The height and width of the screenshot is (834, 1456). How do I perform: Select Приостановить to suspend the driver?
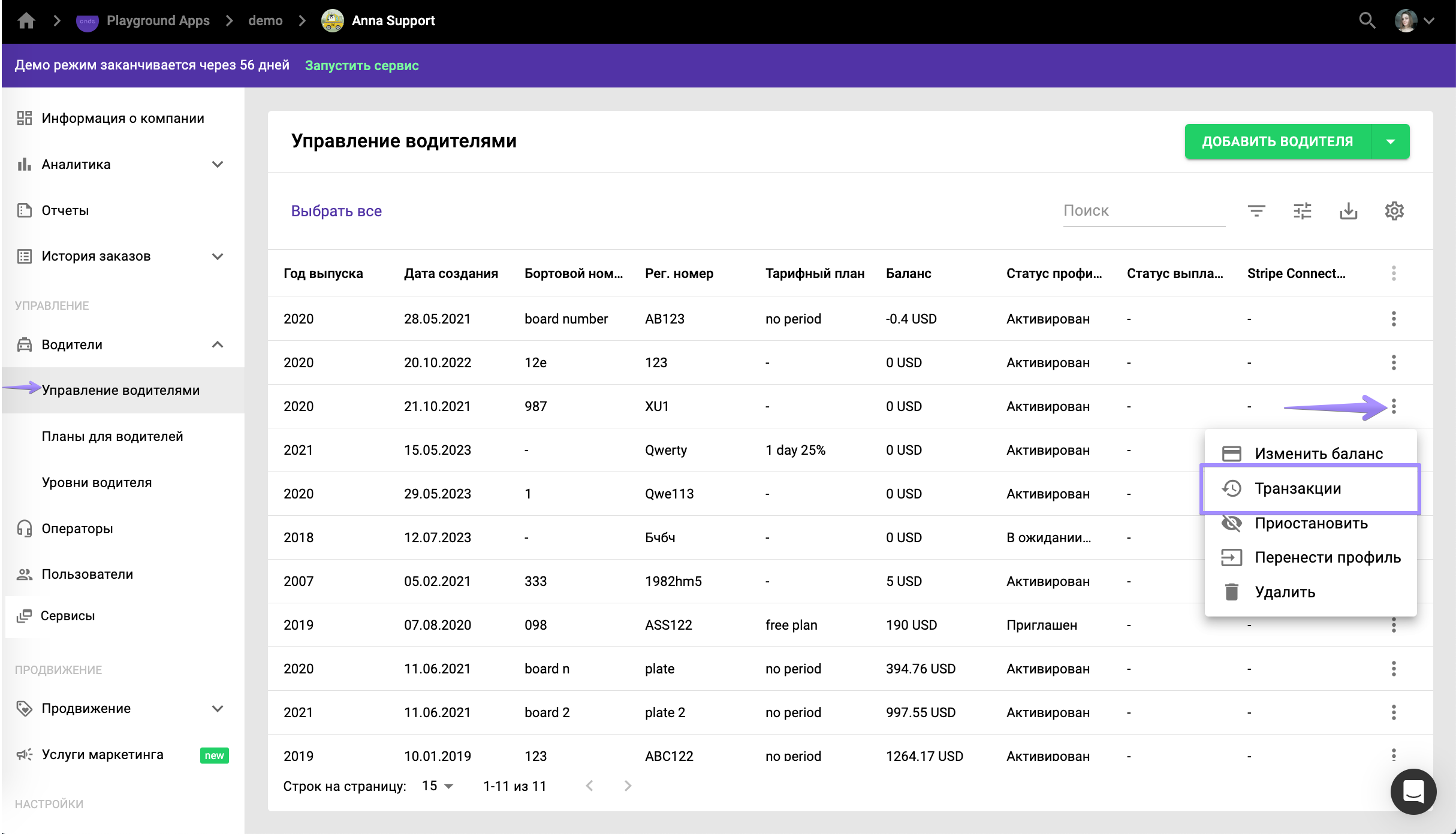[1310, 523]
